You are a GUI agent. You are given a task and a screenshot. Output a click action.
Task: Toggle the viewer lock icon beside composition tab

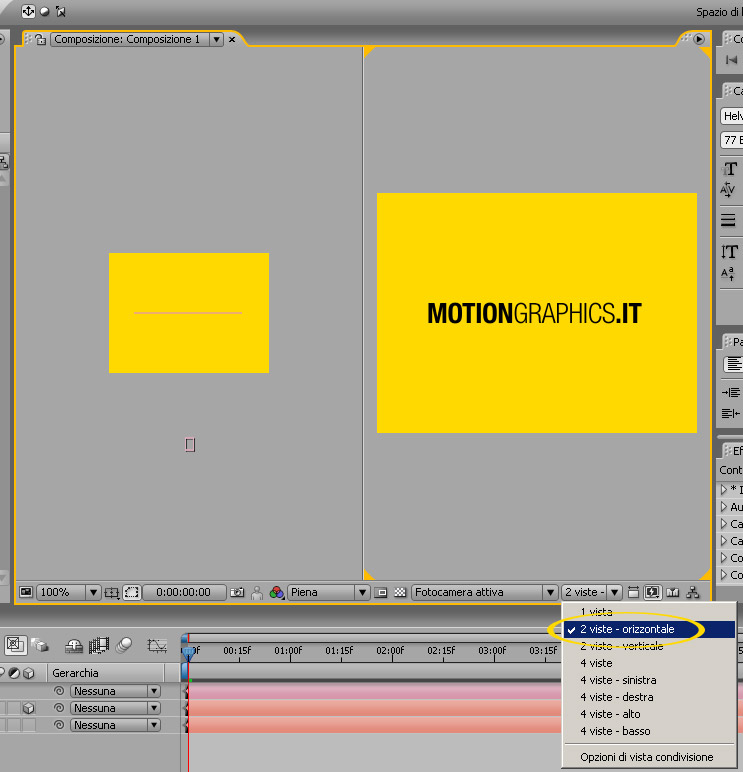point(40,39)
